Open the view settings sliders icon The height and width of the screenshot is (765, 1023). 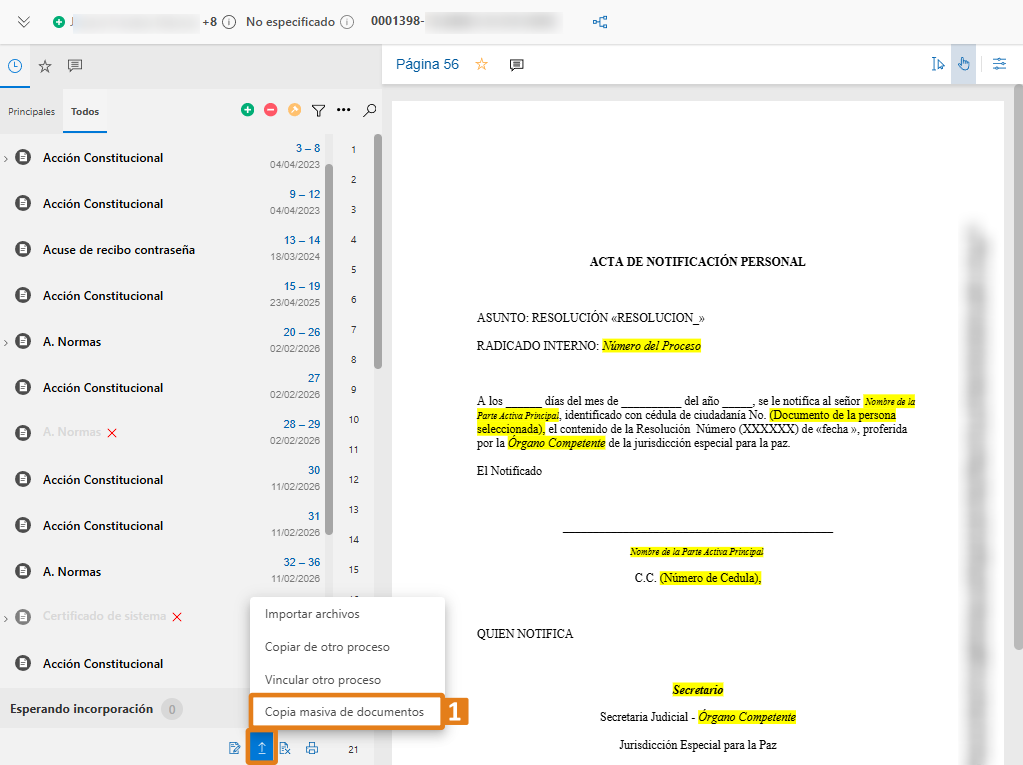point(999,63)
